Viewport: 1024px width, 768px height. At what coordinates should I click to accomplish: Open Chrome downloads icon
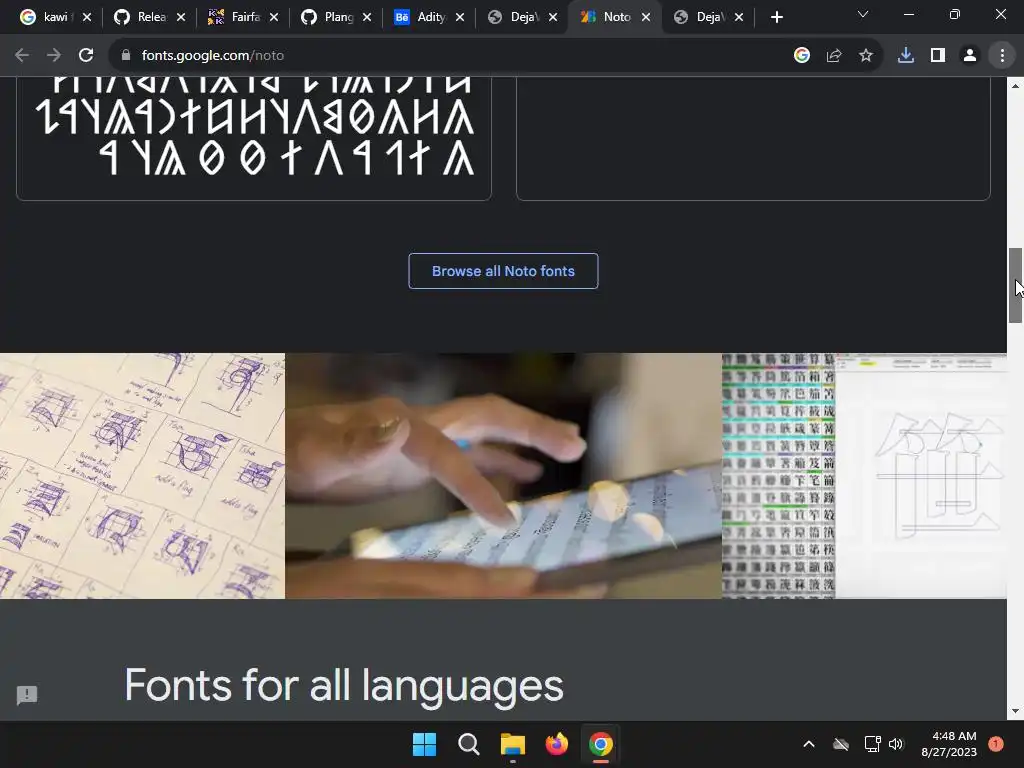[x=906, y=56]
